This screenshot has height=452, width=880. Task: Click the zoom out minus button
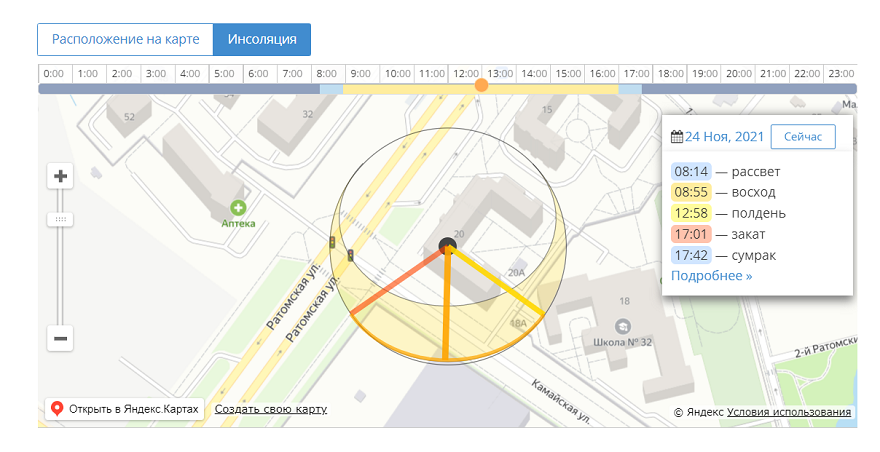(x=61, y=339)
